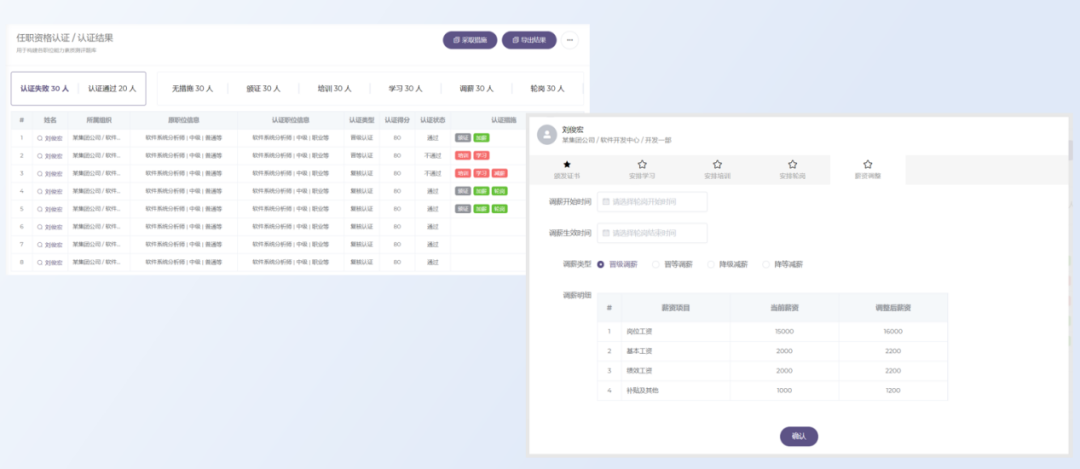Click the 所属组织 column header
Image resolution: width=1080 pixels, height=469 pixels.
click(98, 120)
